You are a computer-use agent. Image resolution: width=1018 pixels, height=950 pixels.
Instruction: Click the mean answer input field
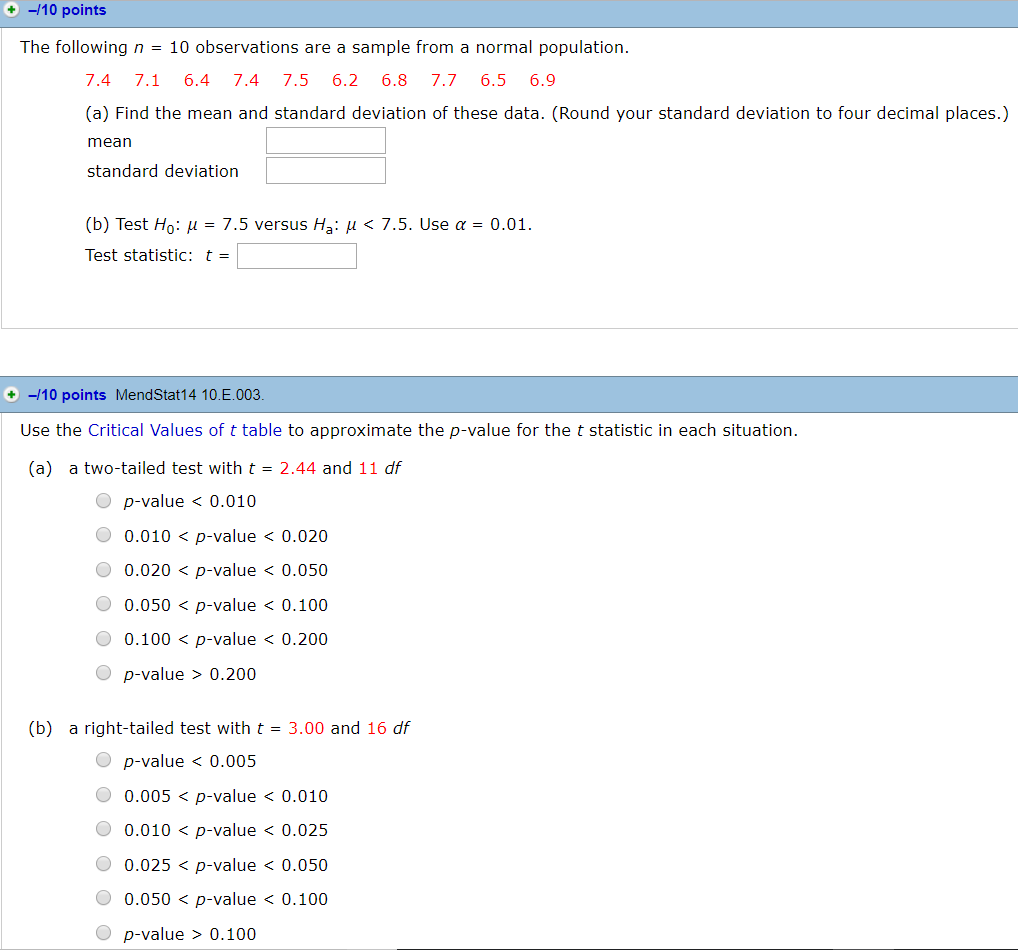pos(325,140)
